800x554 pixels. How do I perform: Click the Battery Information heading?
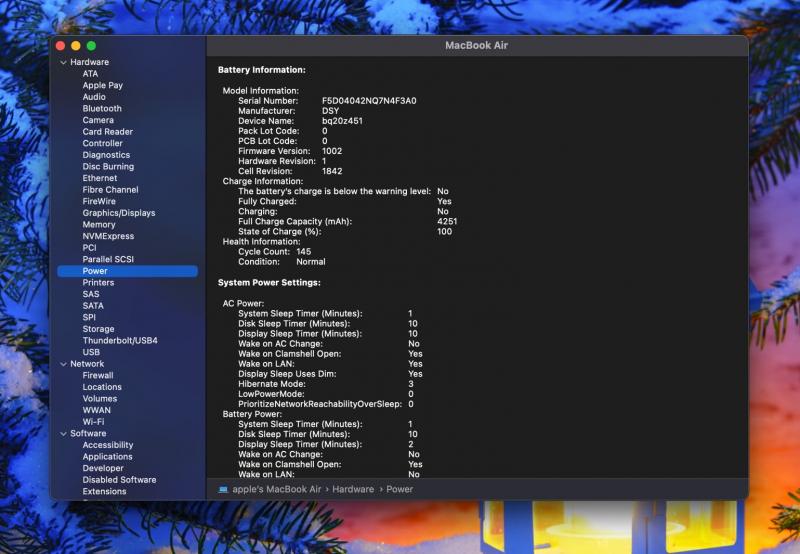tap(262, 70)
